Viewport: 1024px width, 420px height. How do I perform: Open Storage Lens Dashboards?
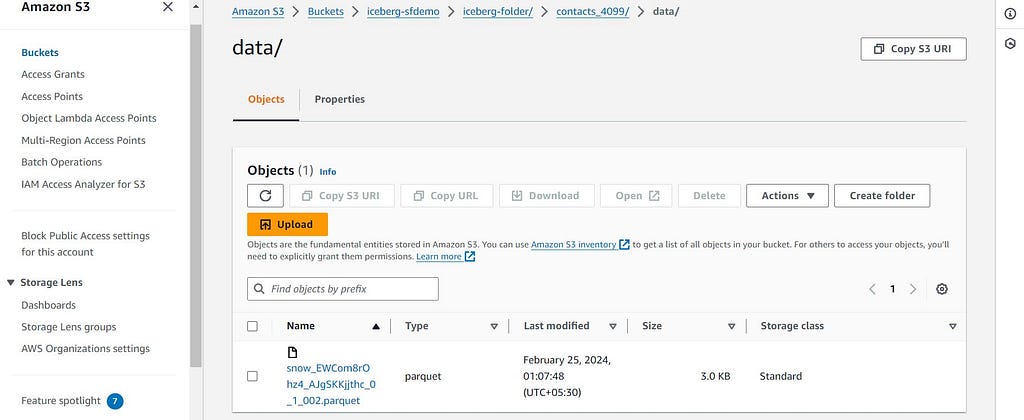tap(48, 305)
